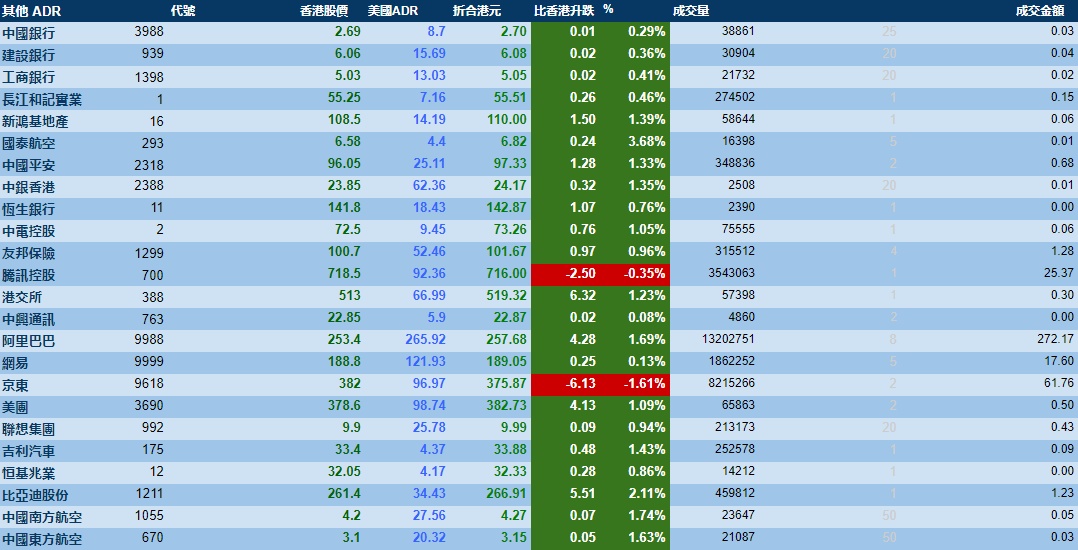1078x550 pixels.
Task: Click the 比香港升跌 column header
Action: (563, 11)
